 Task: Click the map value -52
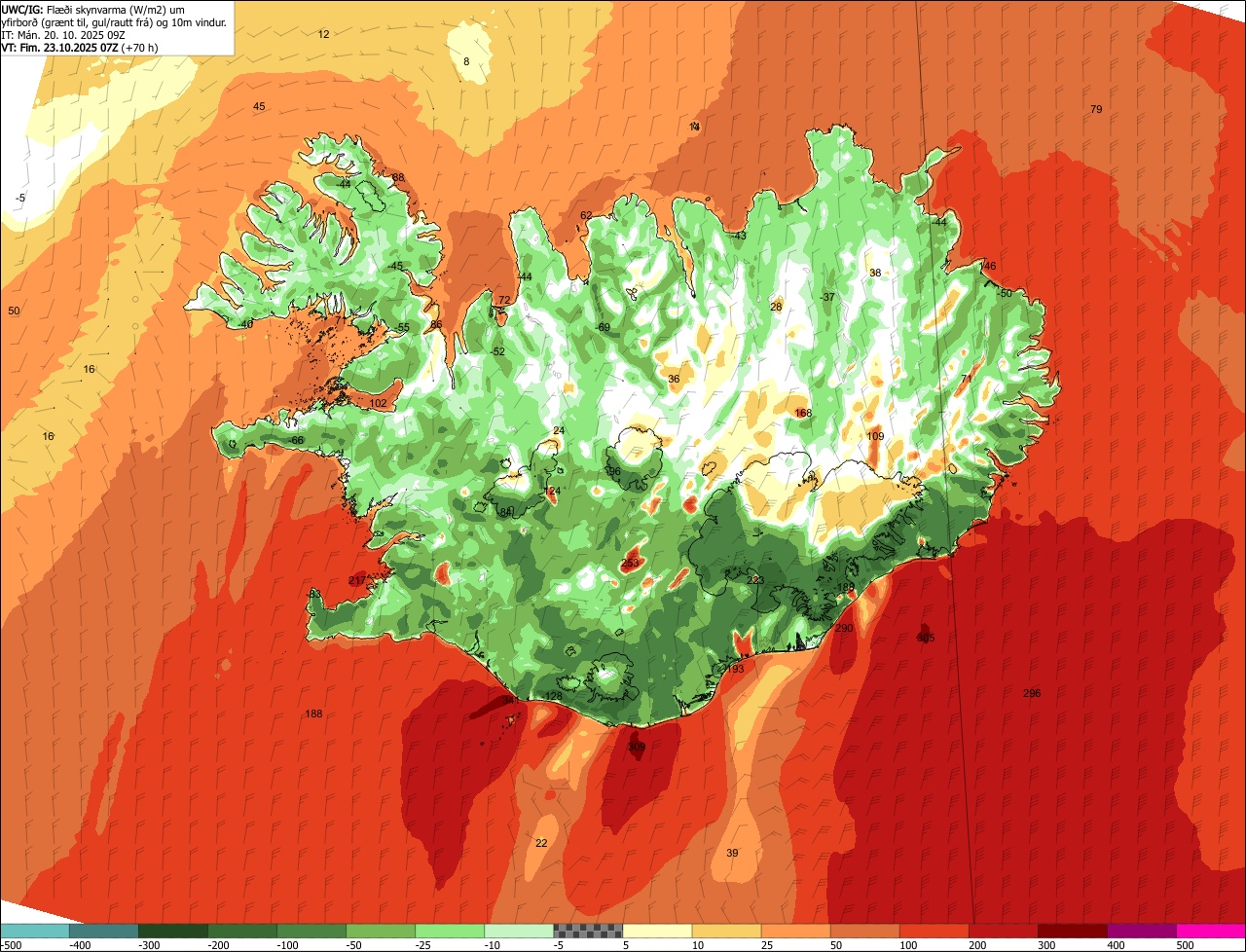tap(497, 351)
